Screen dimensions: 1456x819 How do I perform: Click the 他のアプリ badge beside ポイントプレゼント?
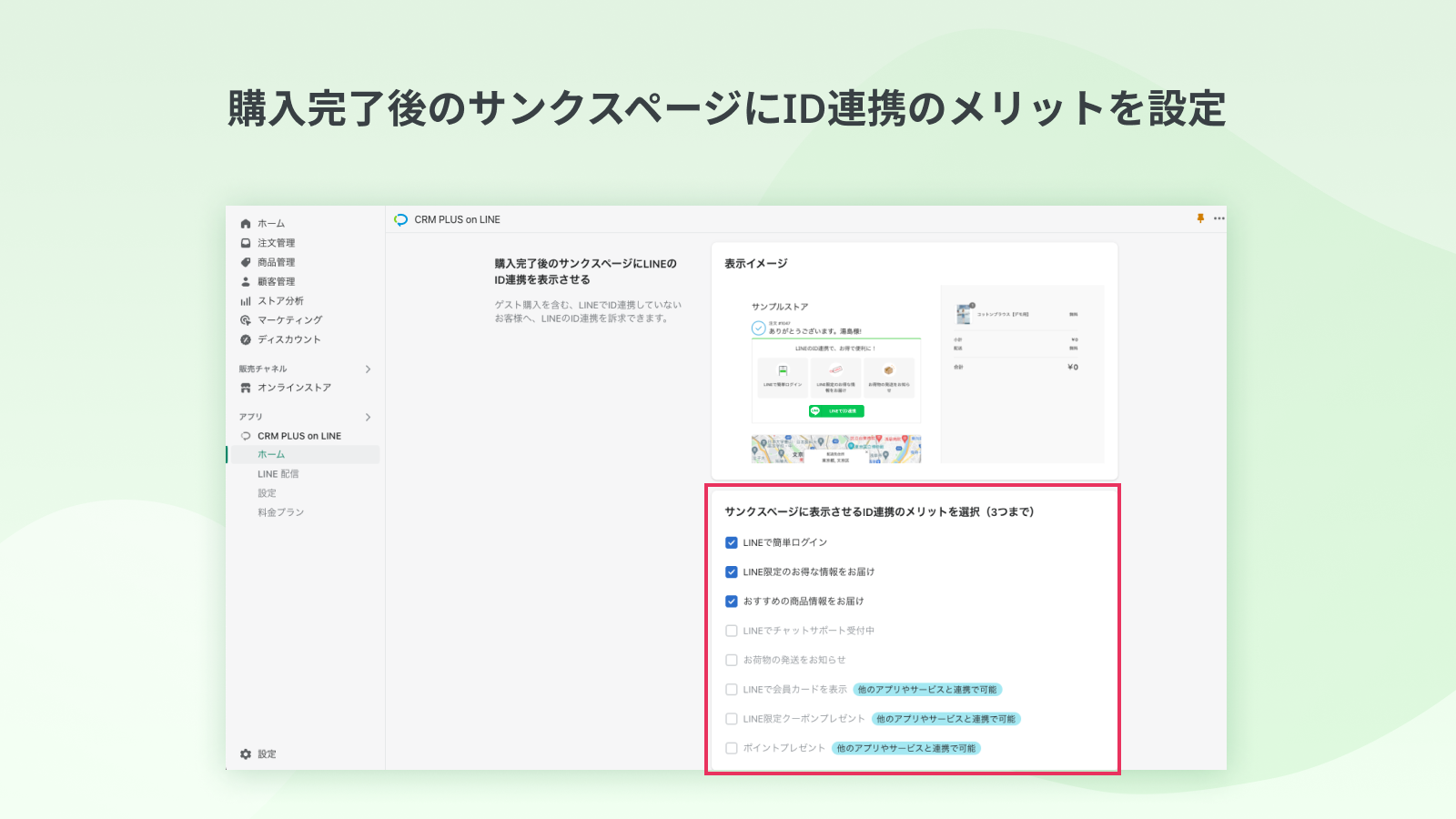906,748
